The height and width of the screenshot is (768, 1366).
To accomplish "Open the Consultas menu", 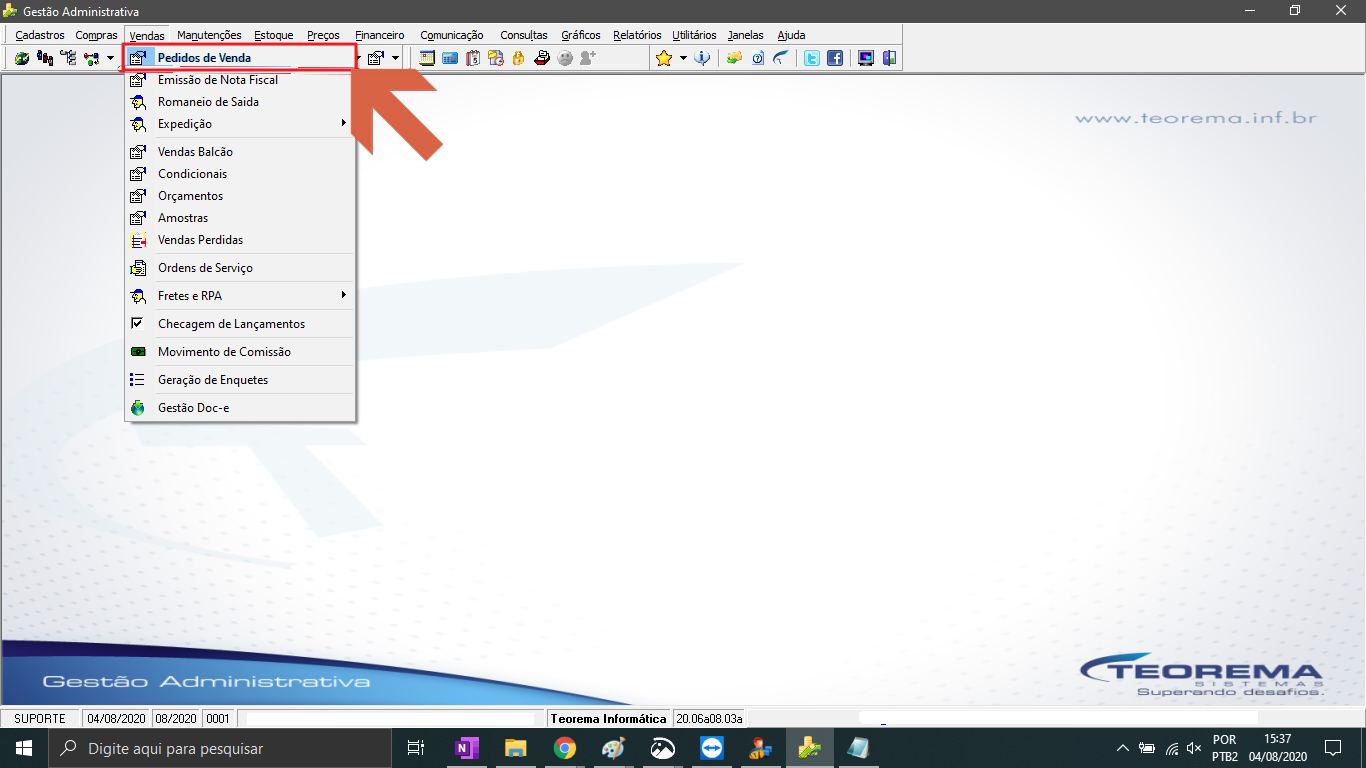I will tap(524, 35).
